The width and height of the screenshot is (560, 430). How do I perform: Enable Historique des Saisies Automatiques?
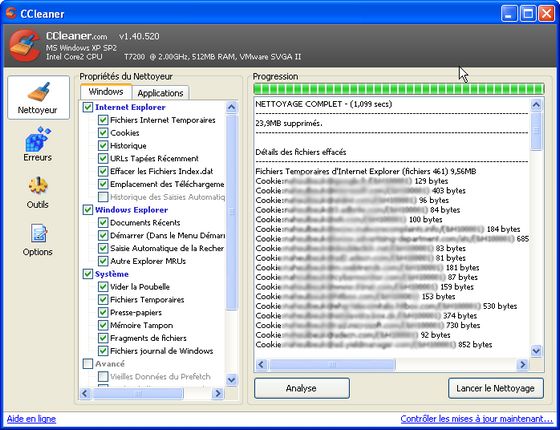(x=103, y=197)
